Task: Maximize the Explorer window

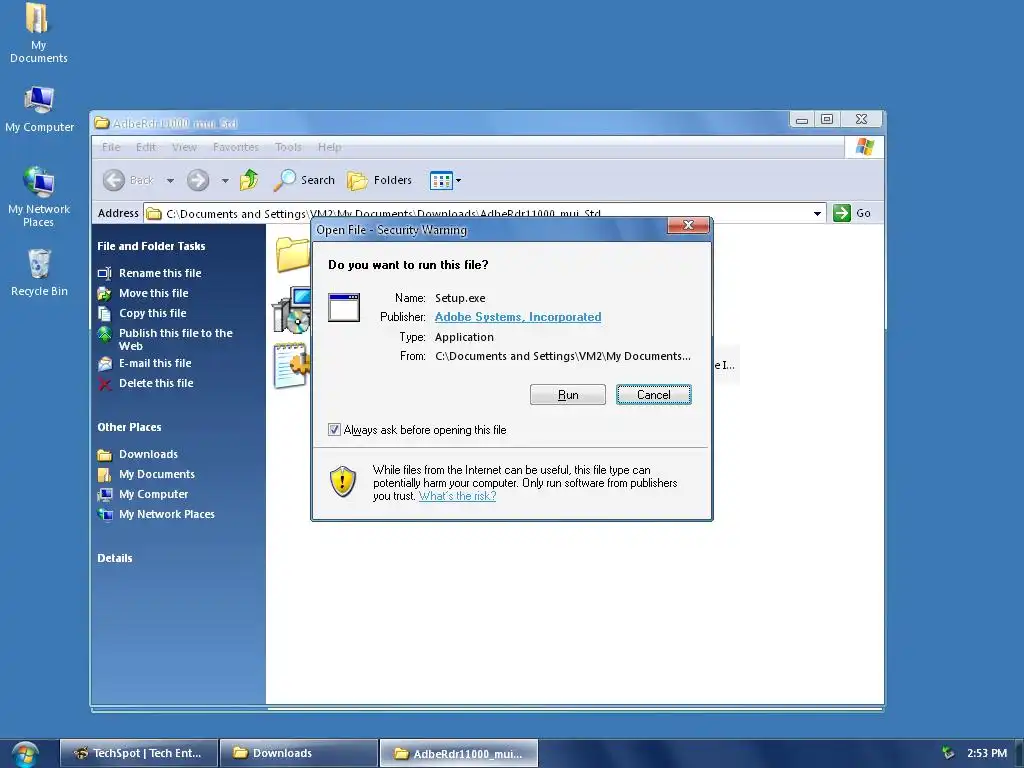Action: point(827,119)
